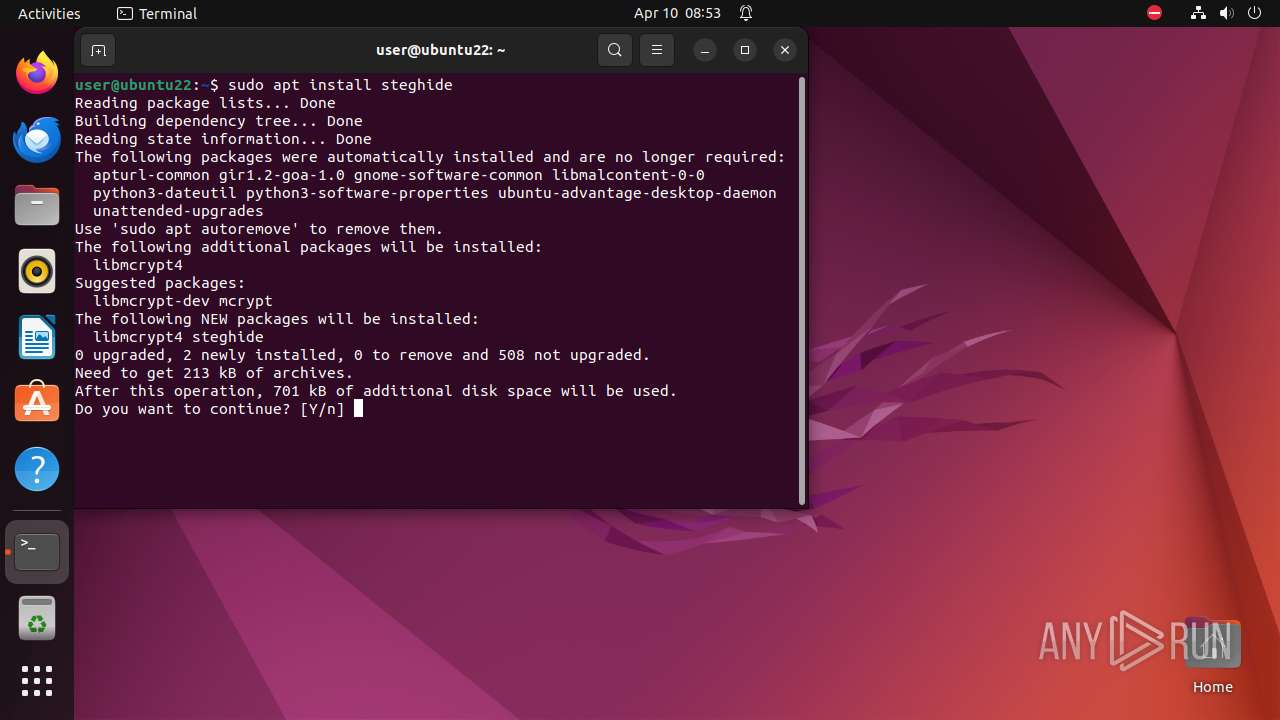Open the Trash from the dock
This screenshot has height=720, width=1280.
click(37, 618)
